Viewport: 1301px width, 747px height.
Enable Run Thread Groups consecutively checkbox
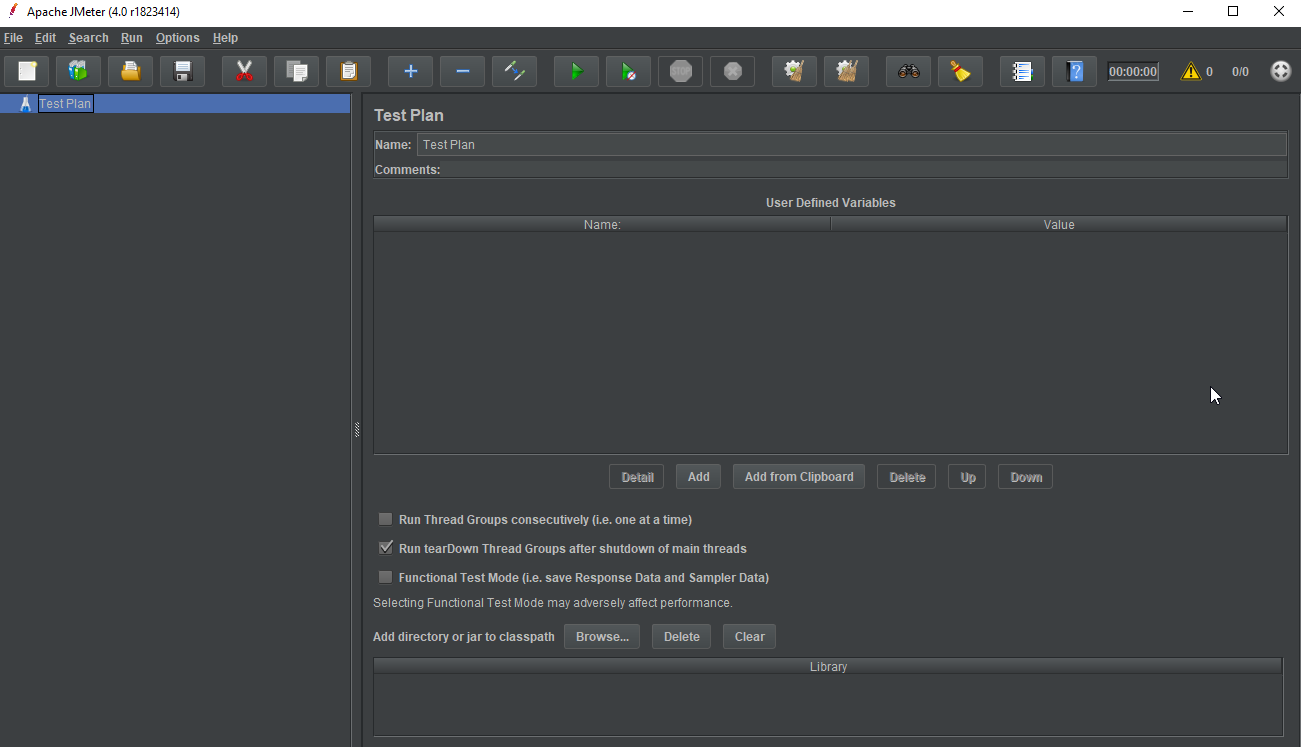click(385, 520)
